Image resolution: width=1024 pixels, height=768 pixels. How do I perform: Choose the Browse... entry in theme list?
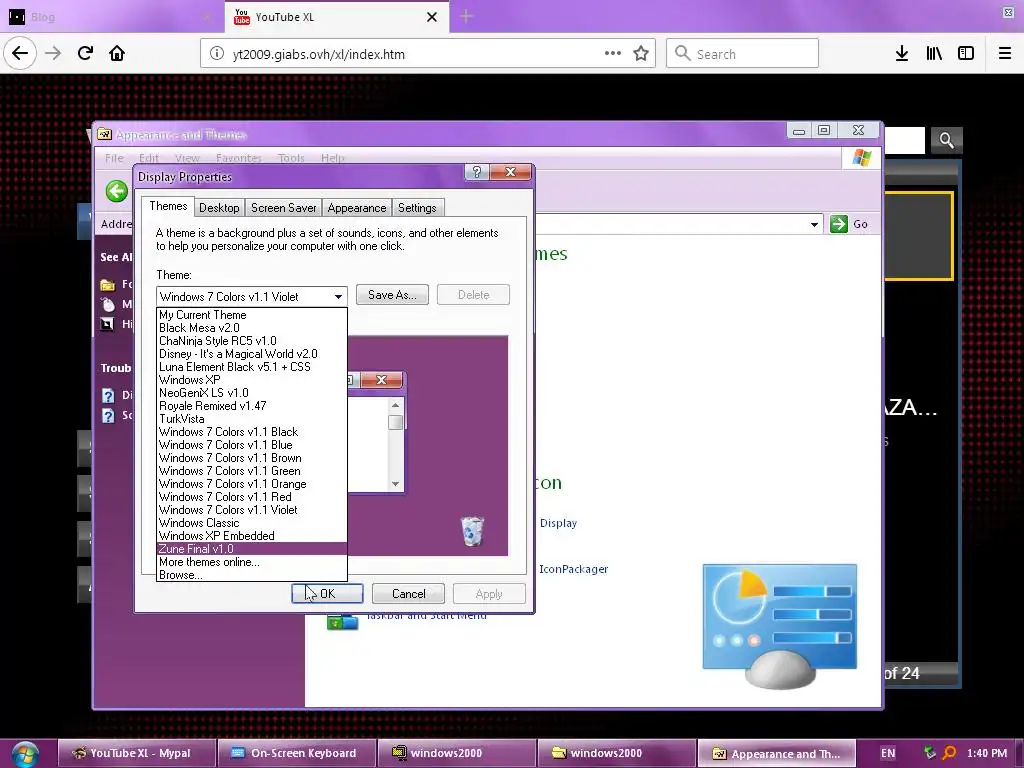(252, 575)
